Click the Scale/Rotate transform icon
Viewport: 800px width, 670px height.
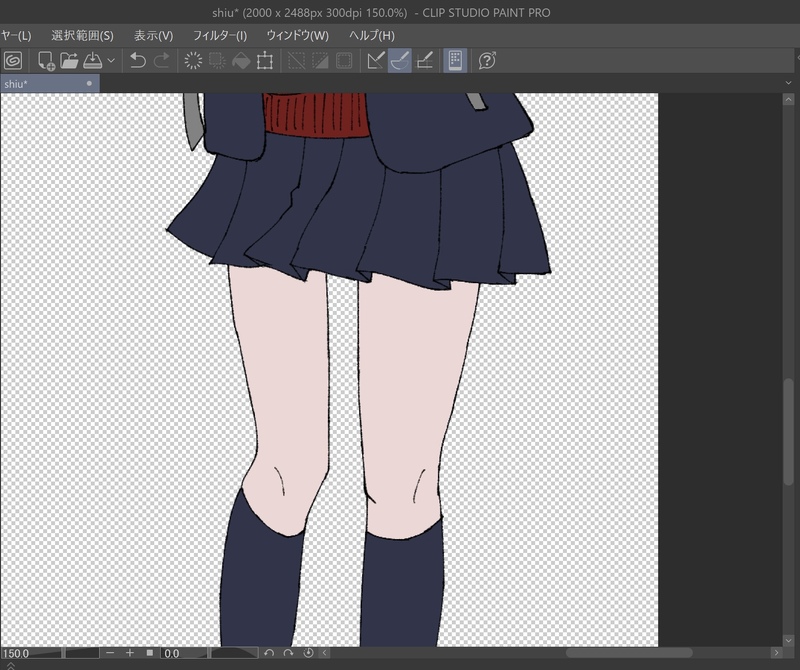265,61
